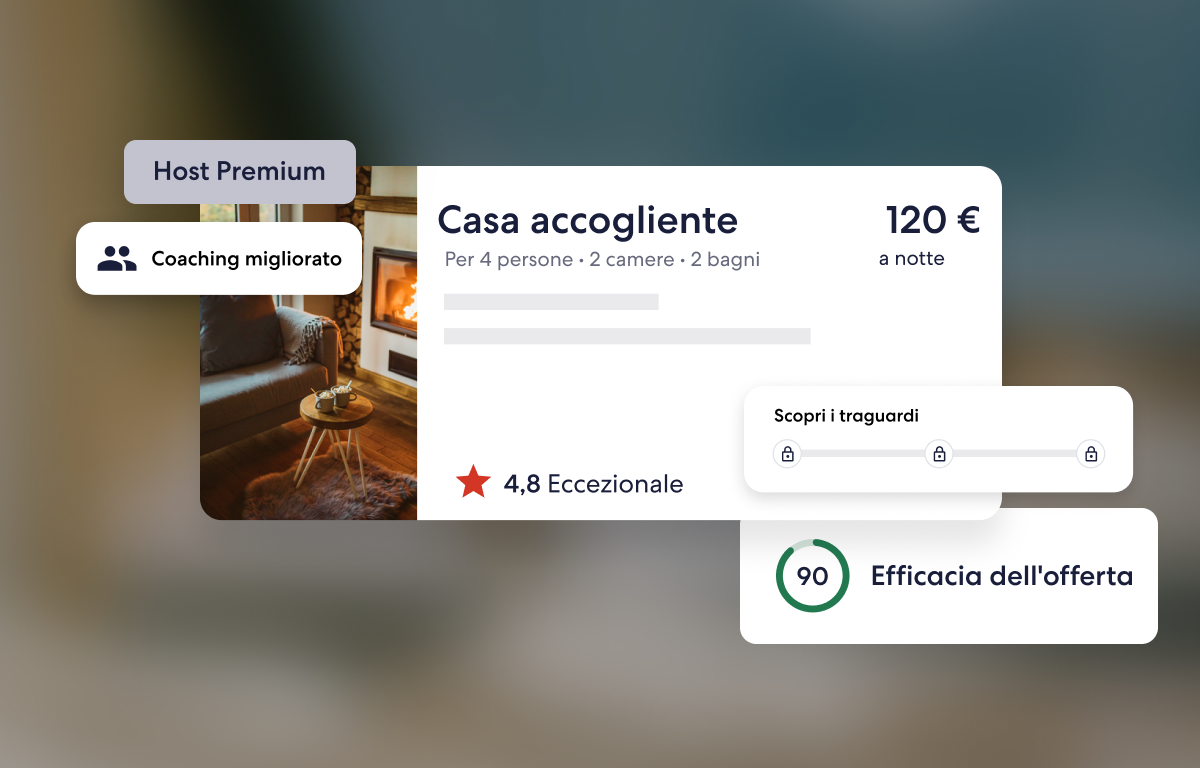Click the short gray placeholder text line
Screen dimensions: 1200x768
(x=551, y=301)
